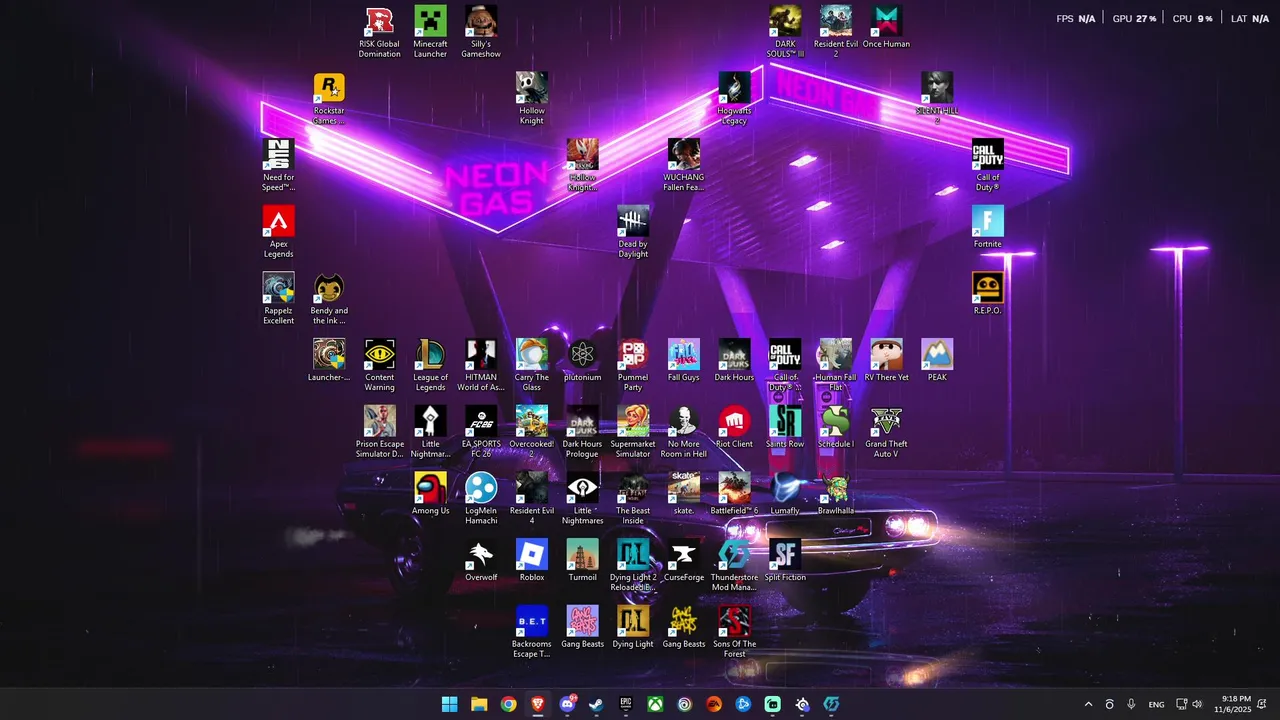Click the Roblox desktop icon
The height and width of the screenshot is (720, 1280).
(532, 560)
